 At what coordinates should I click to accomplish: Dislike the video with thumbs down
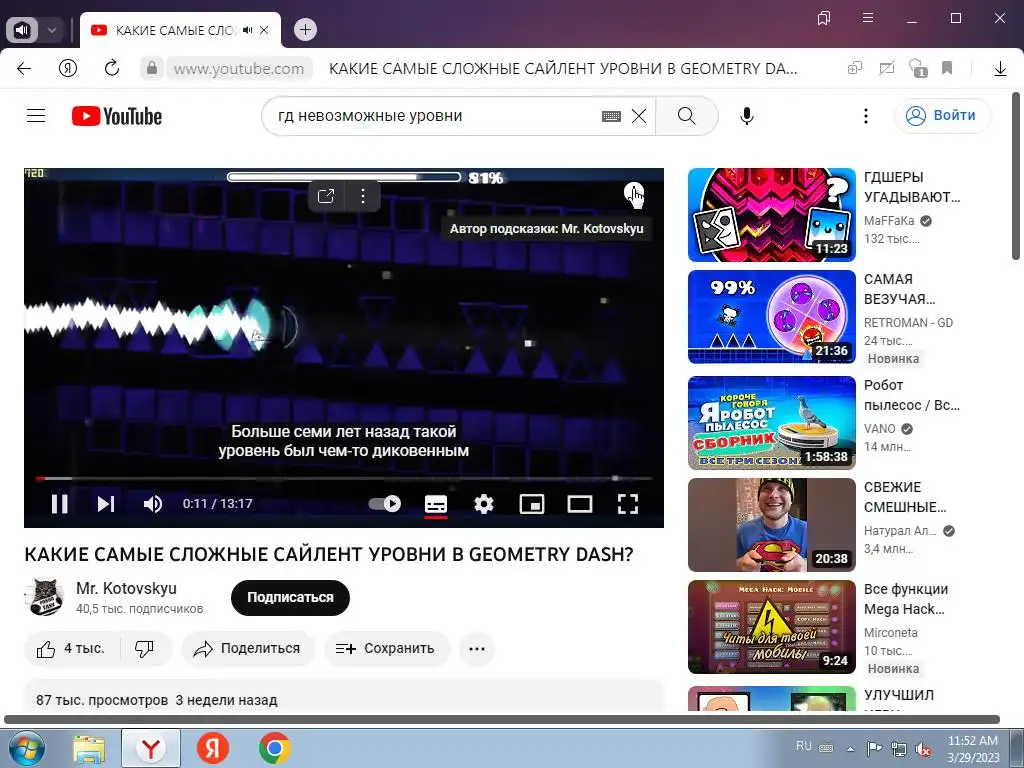pos(144,648)
